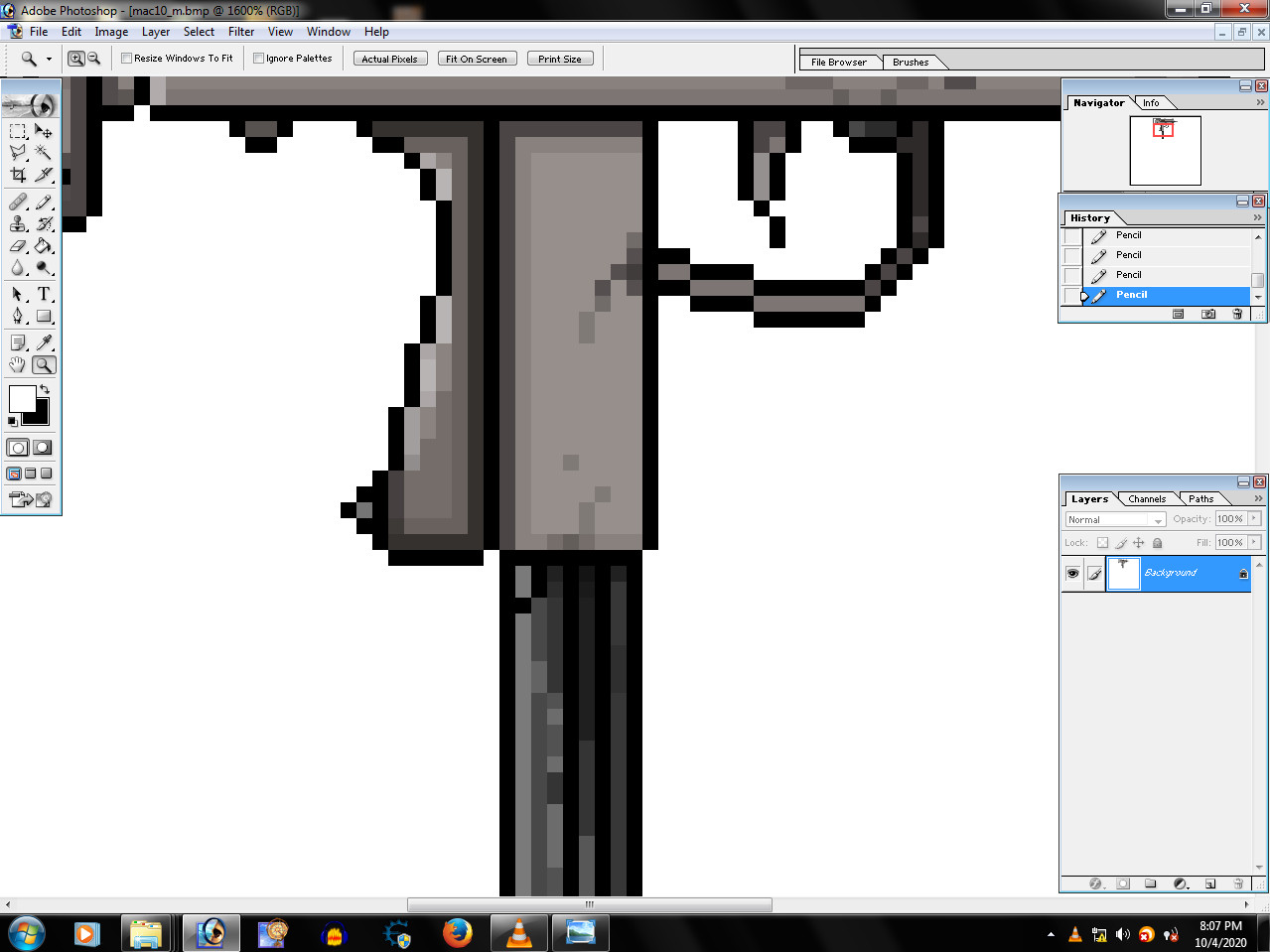The image size is (1270, 952).
Task: Enable Resize Windows To Fit checkbox
Action: [x=126, y=59]
